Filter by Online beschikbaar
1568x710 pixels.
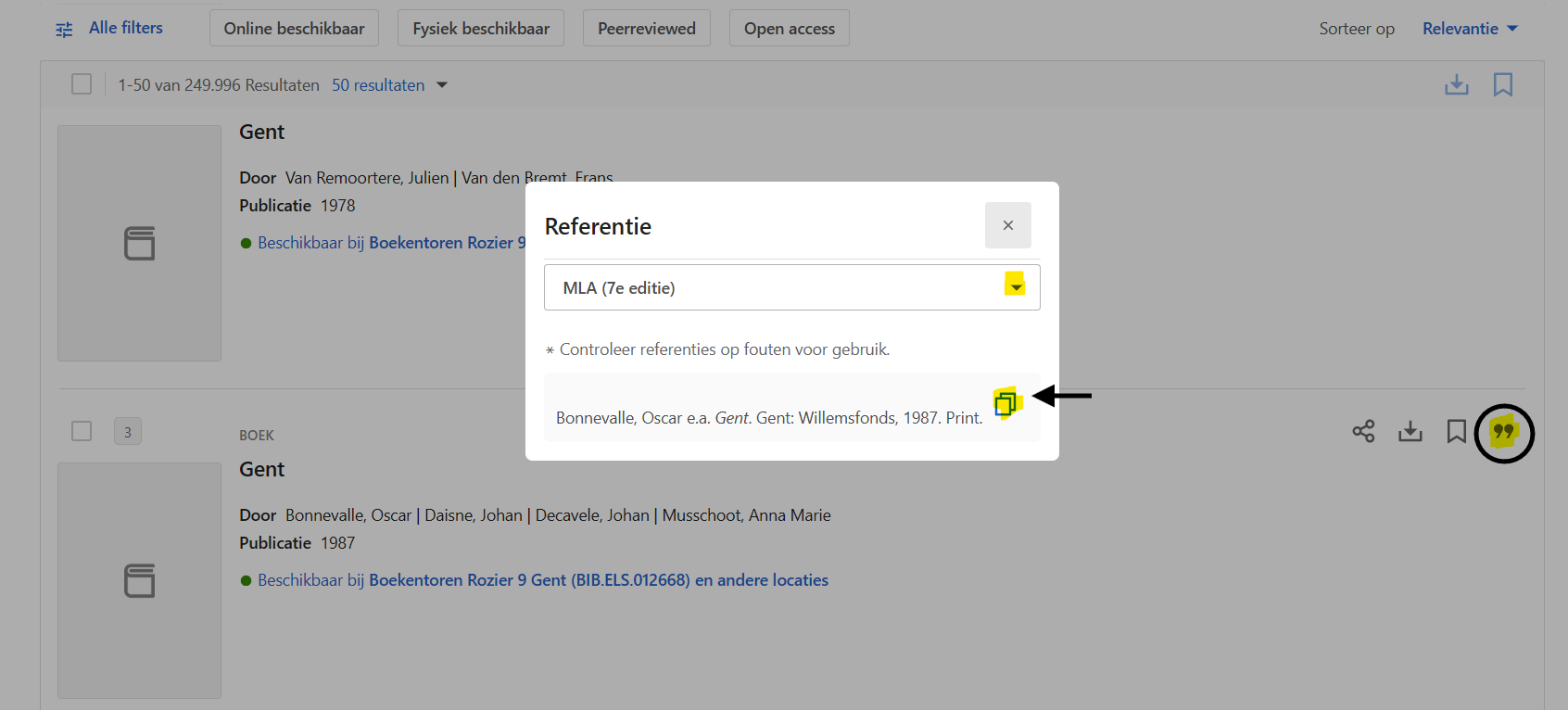point(294,29)
